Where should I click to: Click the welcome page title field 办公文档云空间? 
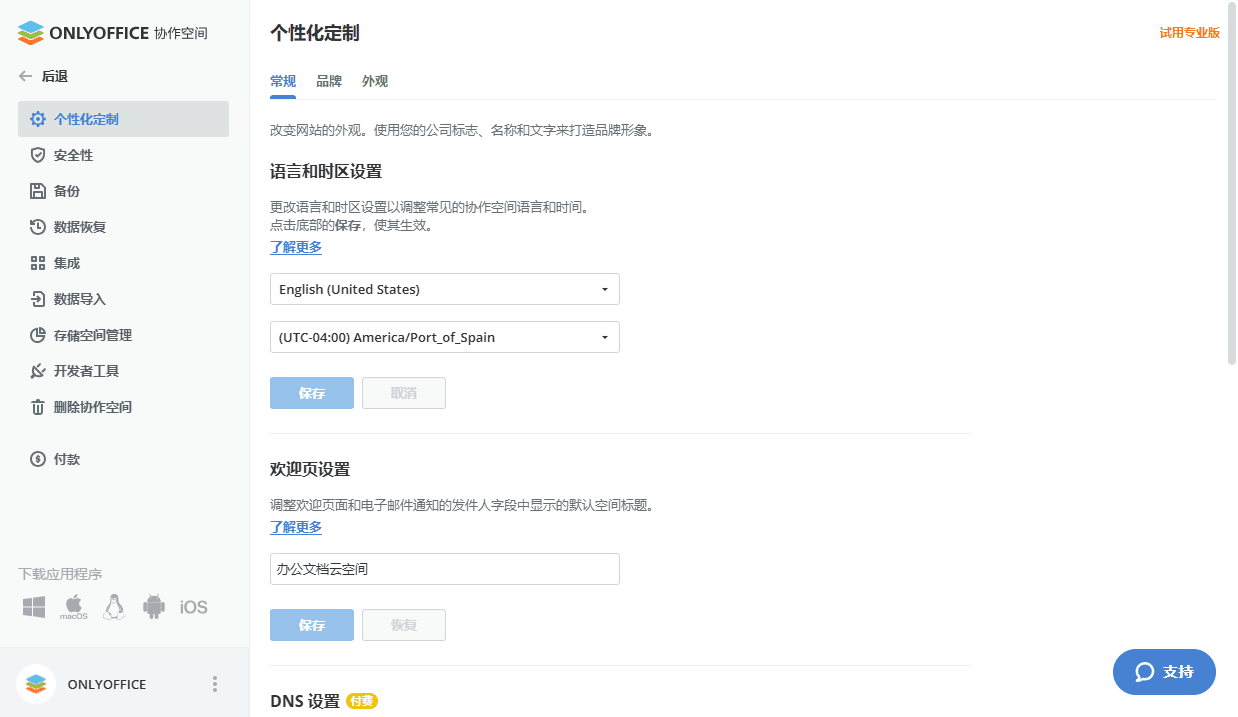pyautogui.click(x=445, y=569)
